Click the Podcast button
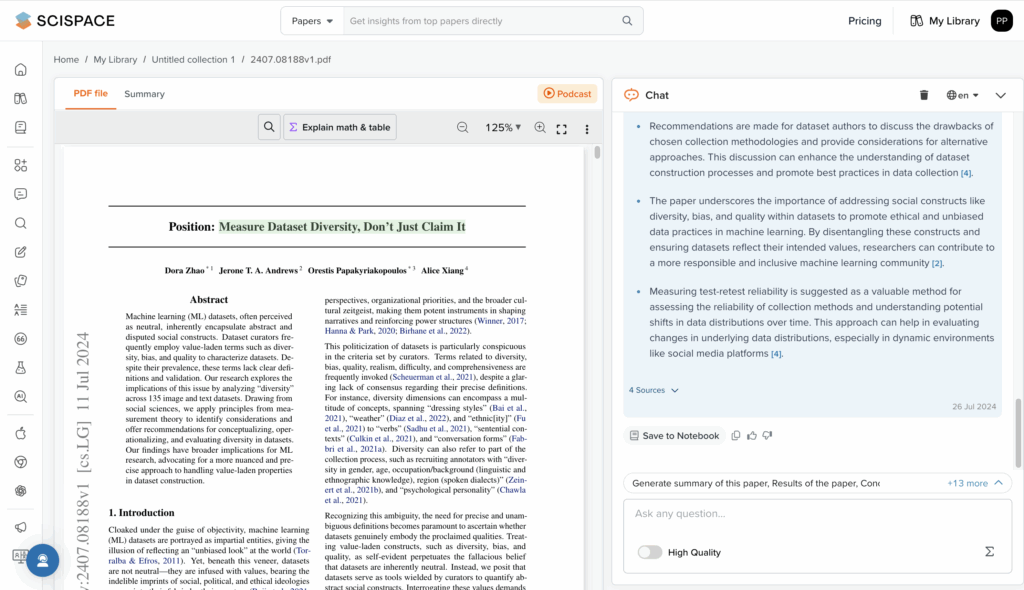Image resolution: width=1024 pixels, height=590 pixels. [x=567, y=94]
